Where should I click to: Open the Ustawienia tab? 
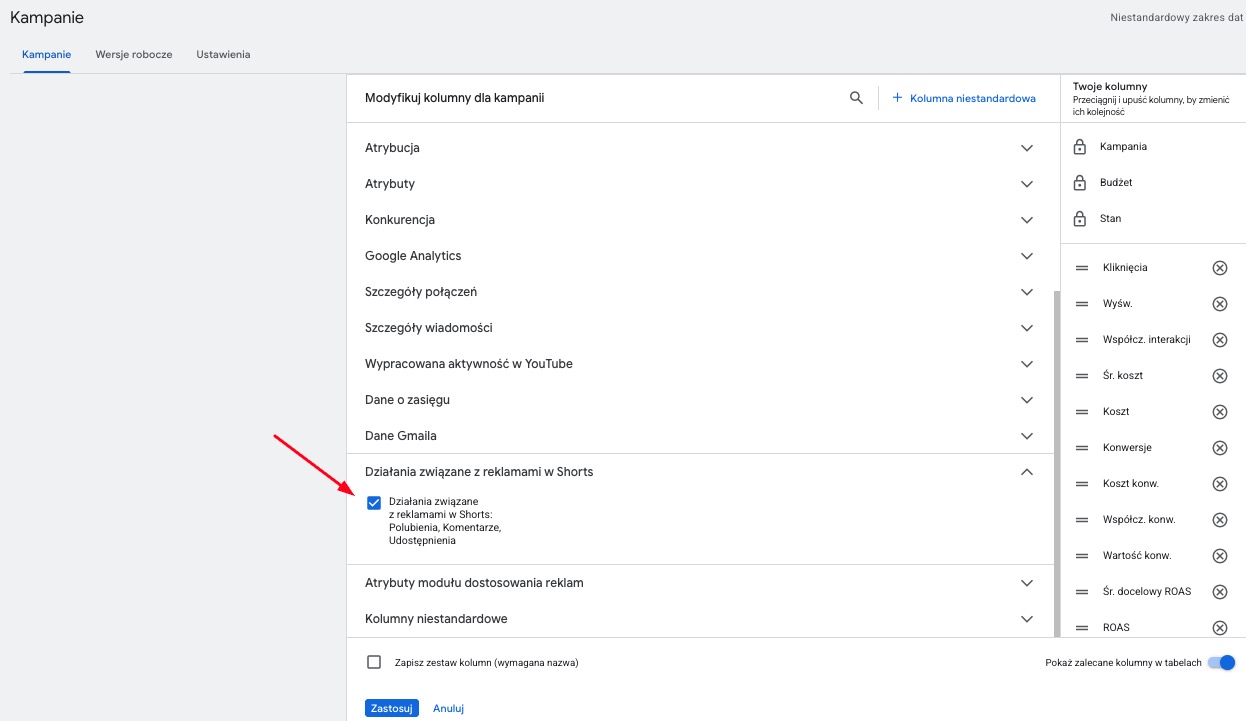coord(223,54)
